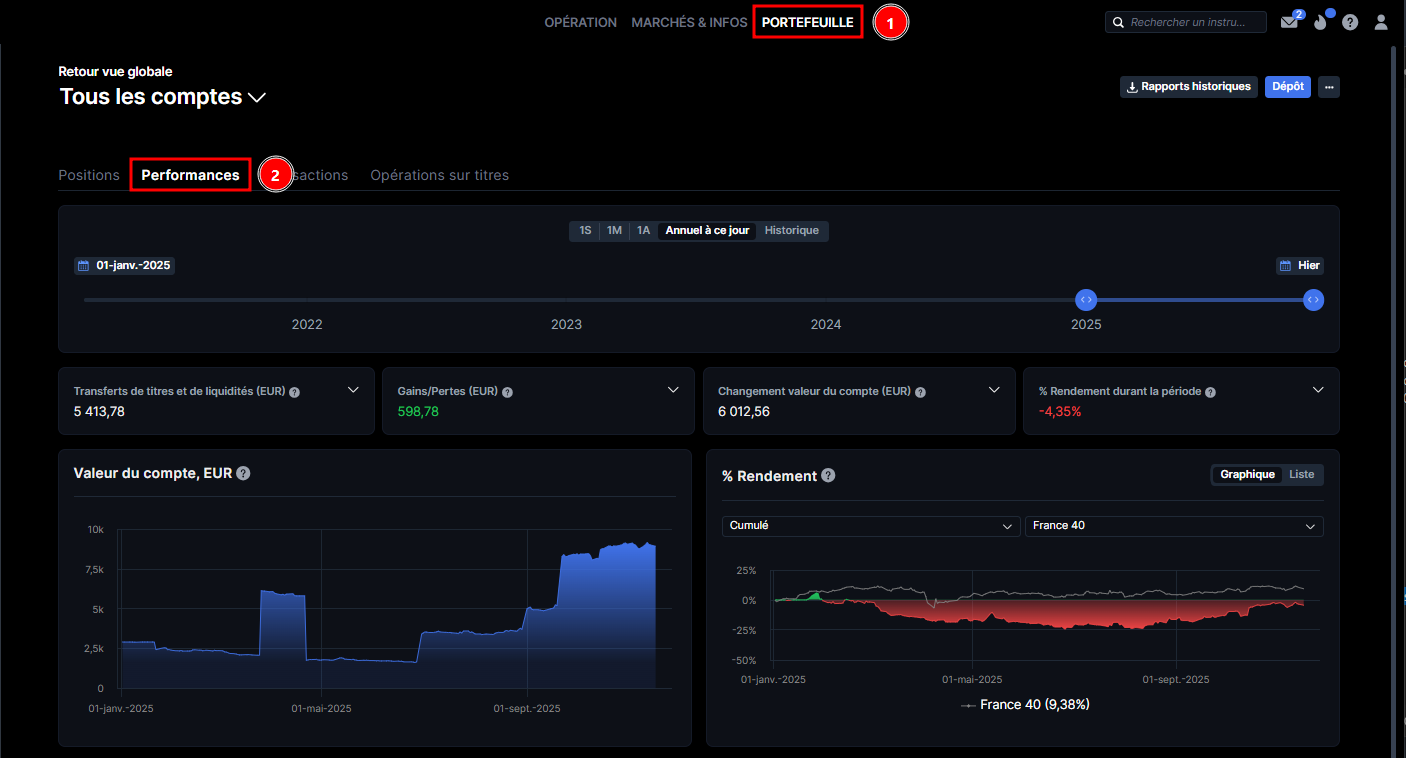Click the flame notifications icon
Screen dimensions: 1406x758
coord(1320,22)
